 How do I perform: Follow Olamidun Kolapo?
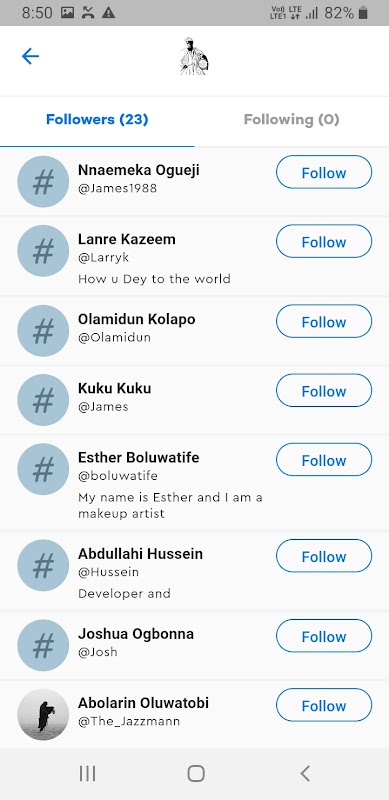click(x=324, y=321)
